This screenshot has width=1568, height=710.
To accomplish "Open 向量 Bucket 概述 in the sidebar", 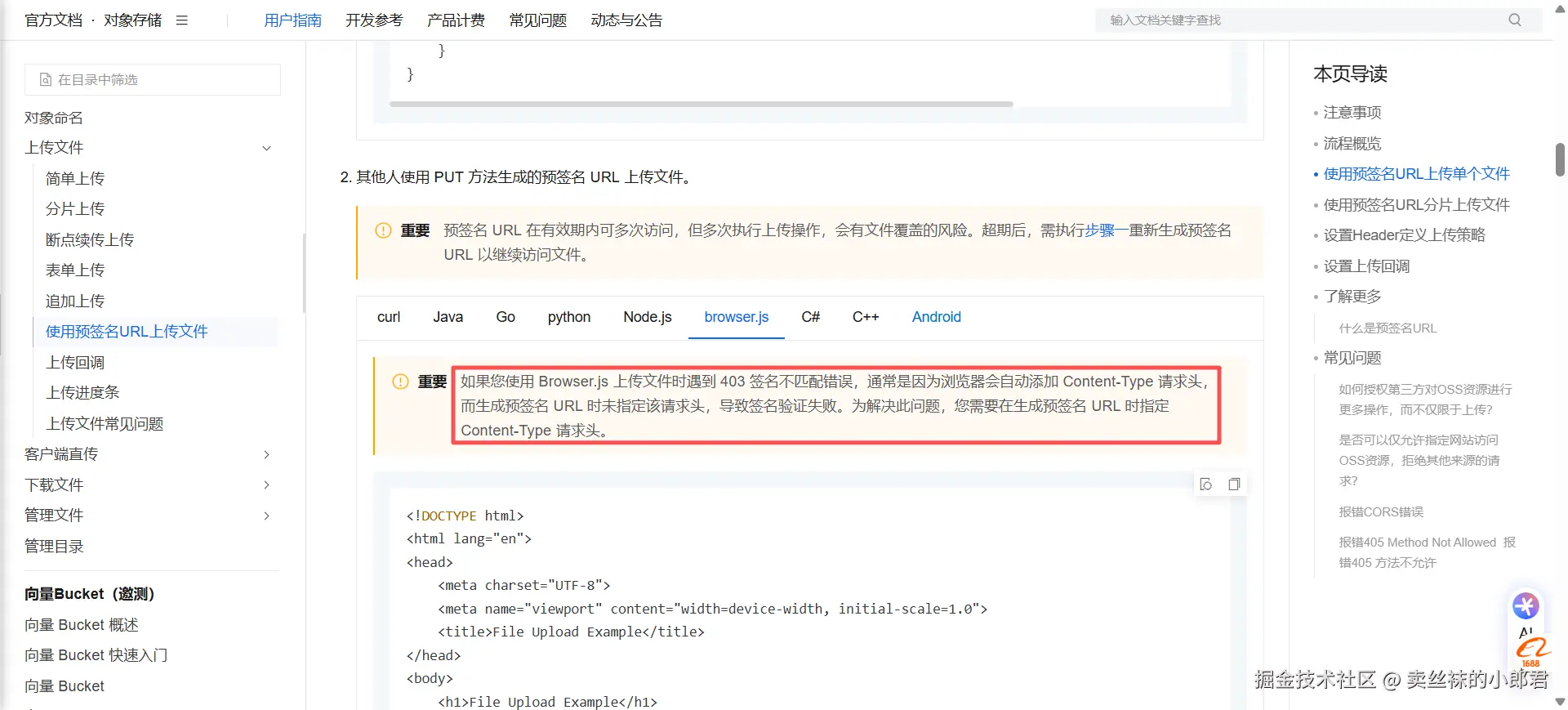I will (82, 625).
